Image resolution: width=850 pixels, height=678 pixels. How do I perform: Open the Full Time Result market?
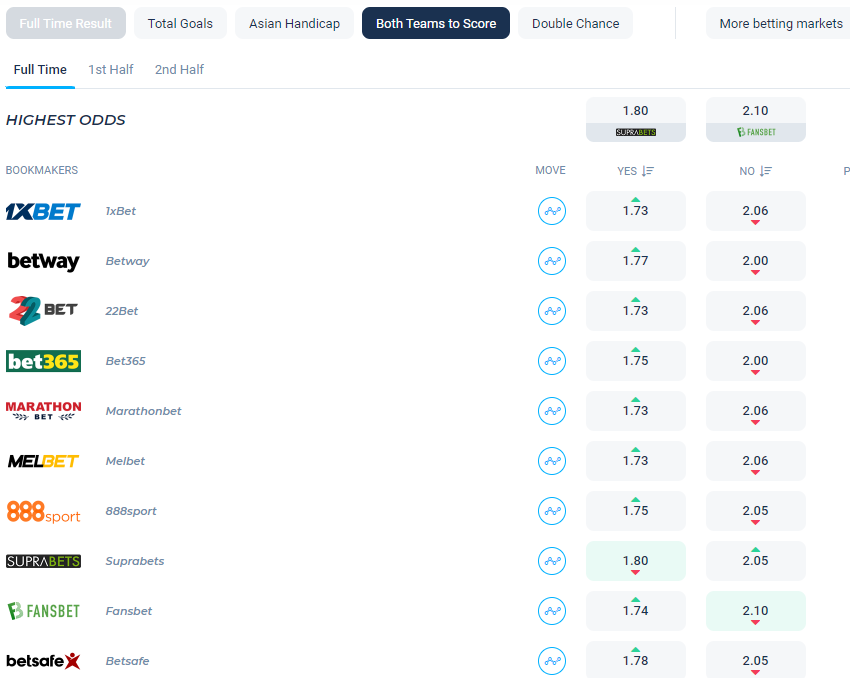click(66, 23)
